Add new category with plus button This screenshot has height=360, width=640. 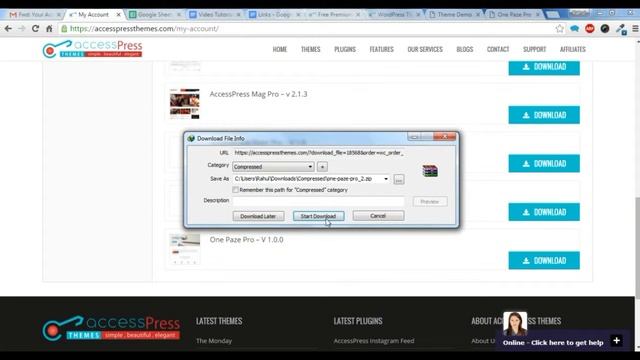pos(322,167)
